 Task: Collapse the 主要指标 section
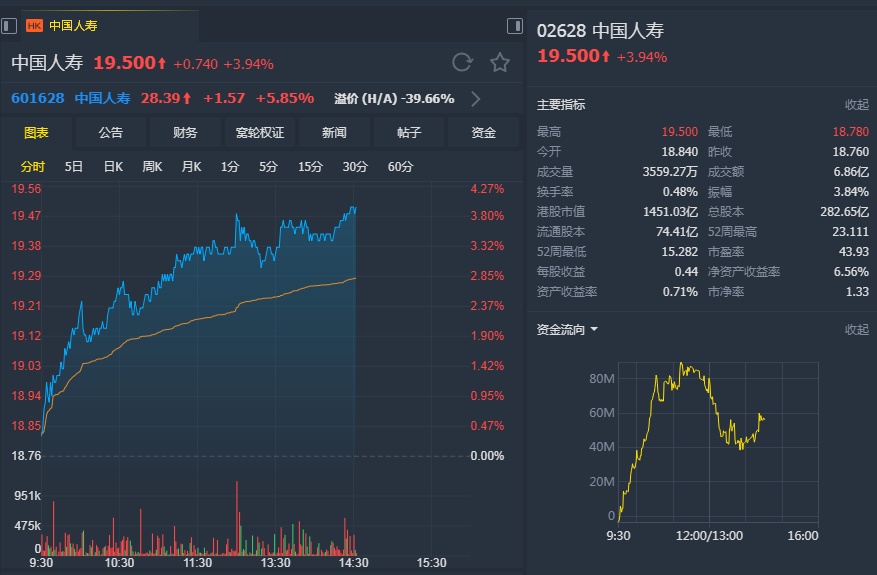[856, 104]
